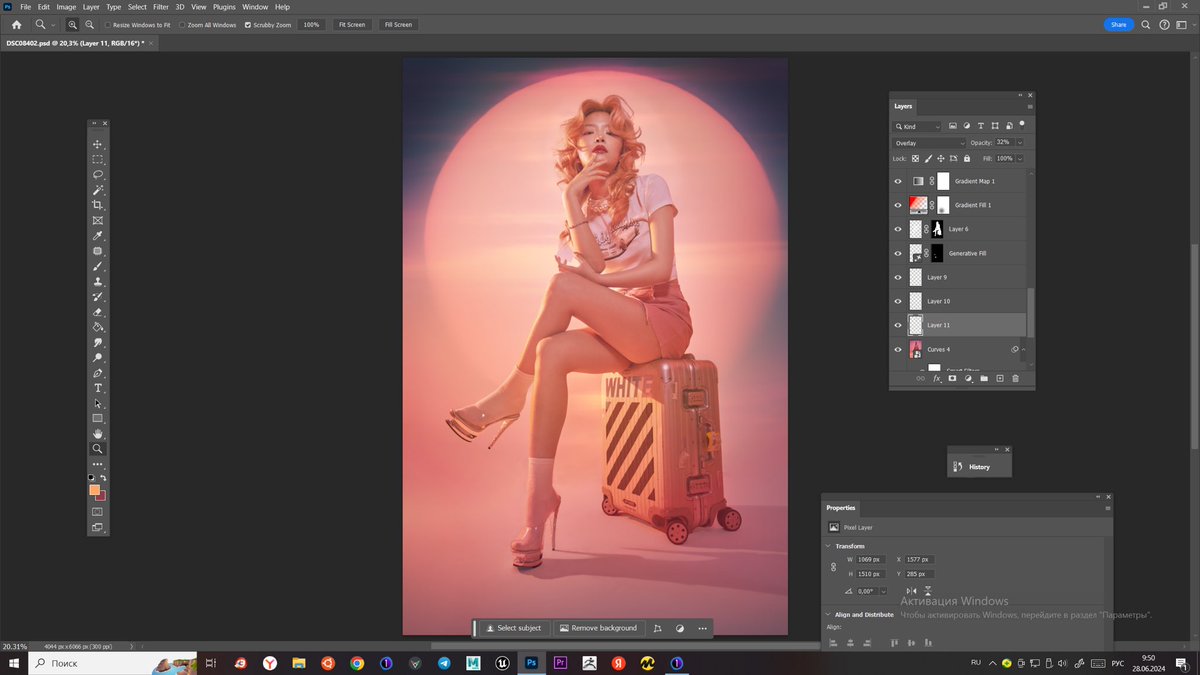The height and width of the screenshot is (675, 1200).
Task: Select the Clone Stamp tool
Action: 98,281
